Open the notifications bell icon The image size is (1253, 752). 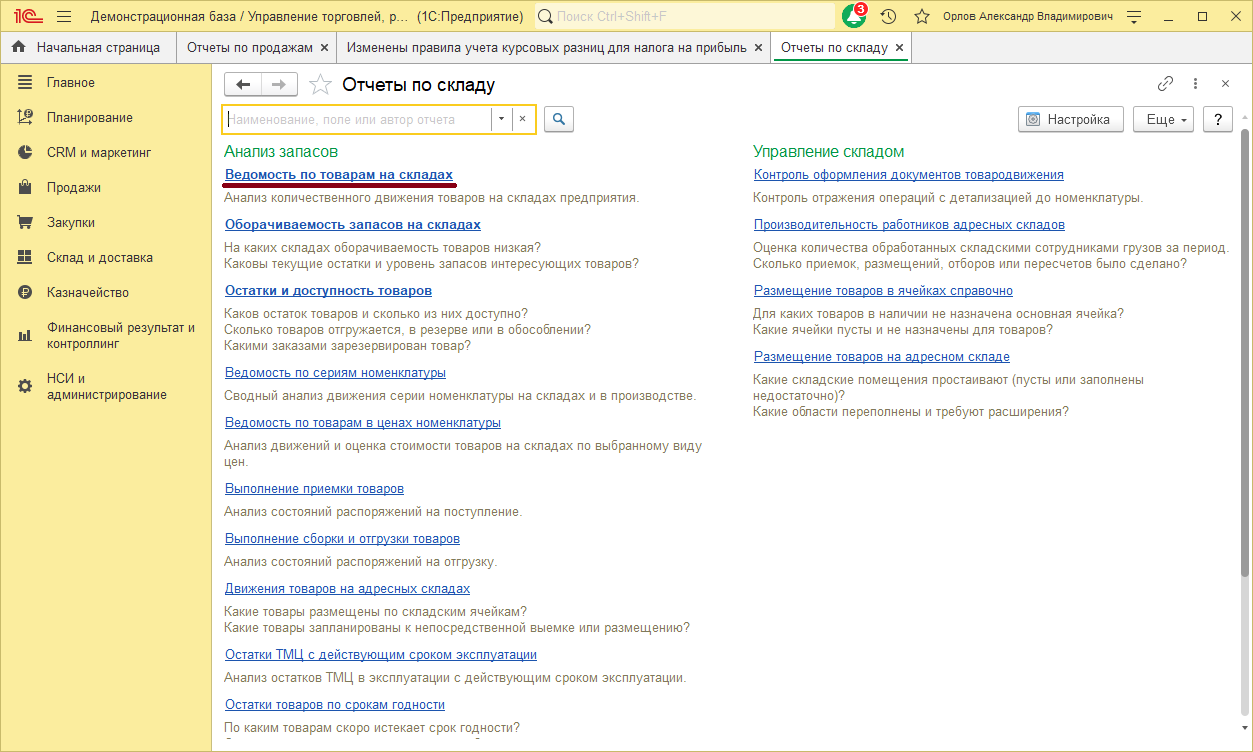tap(853, 17)
